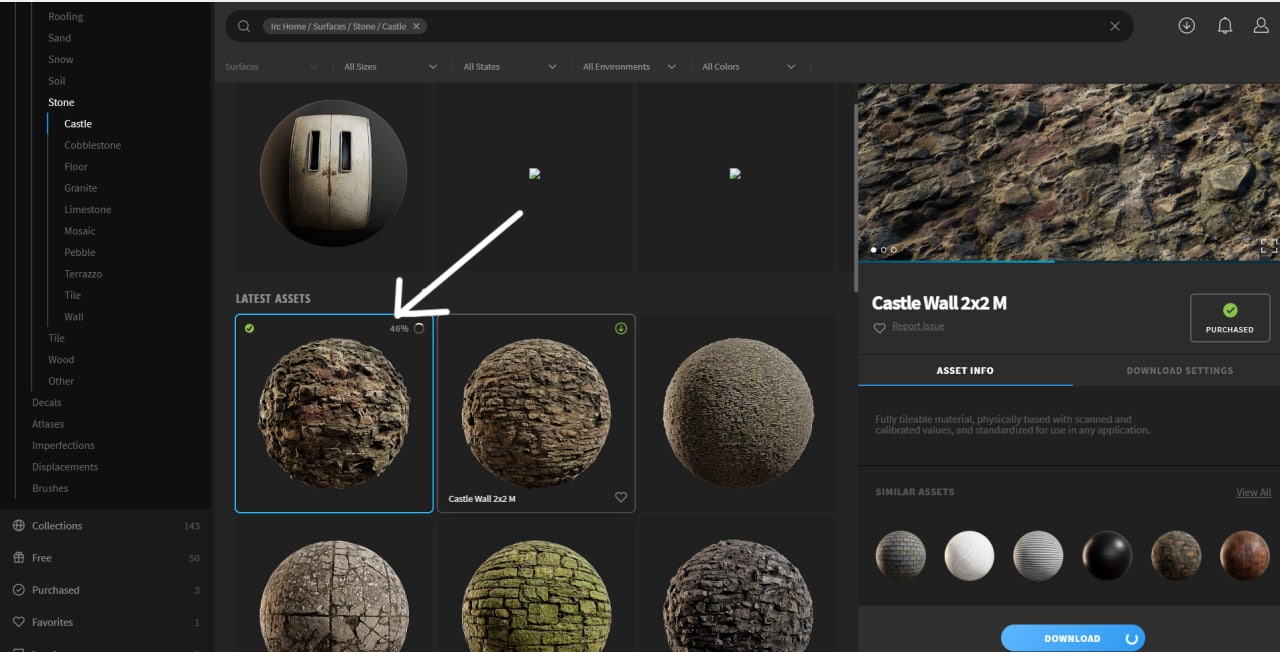The width and height of the screenshot is (1280, 652).
Task: Open the dark stacked stone sphere asset
Action: click(x=738, y=597)
